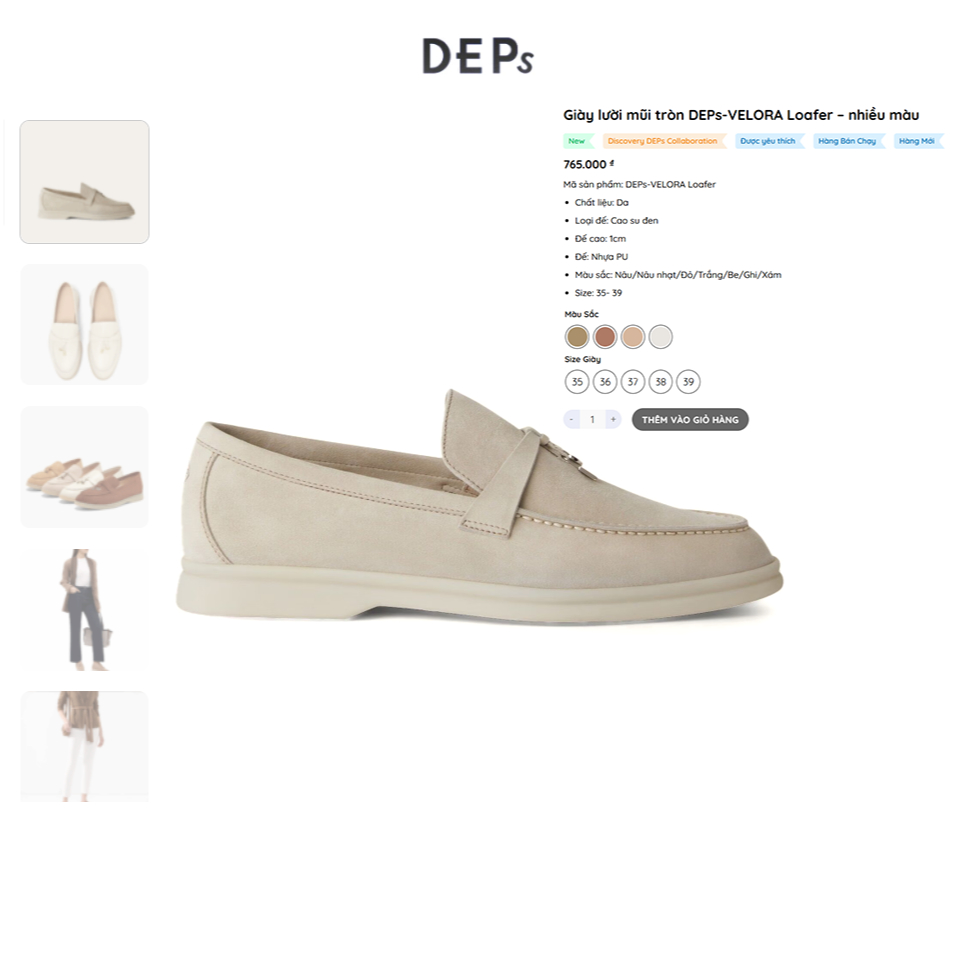Select the beige side-view loafer thumbnail
The width and height of the screenshot is (959, 959).
click(84, 182)
